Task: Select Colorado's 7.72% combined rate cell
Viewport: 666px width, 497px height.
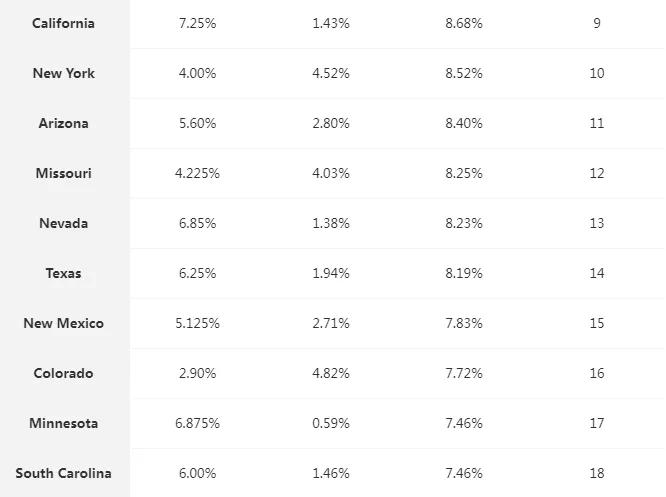Action: pyautogui.click(x=464, y=373)
